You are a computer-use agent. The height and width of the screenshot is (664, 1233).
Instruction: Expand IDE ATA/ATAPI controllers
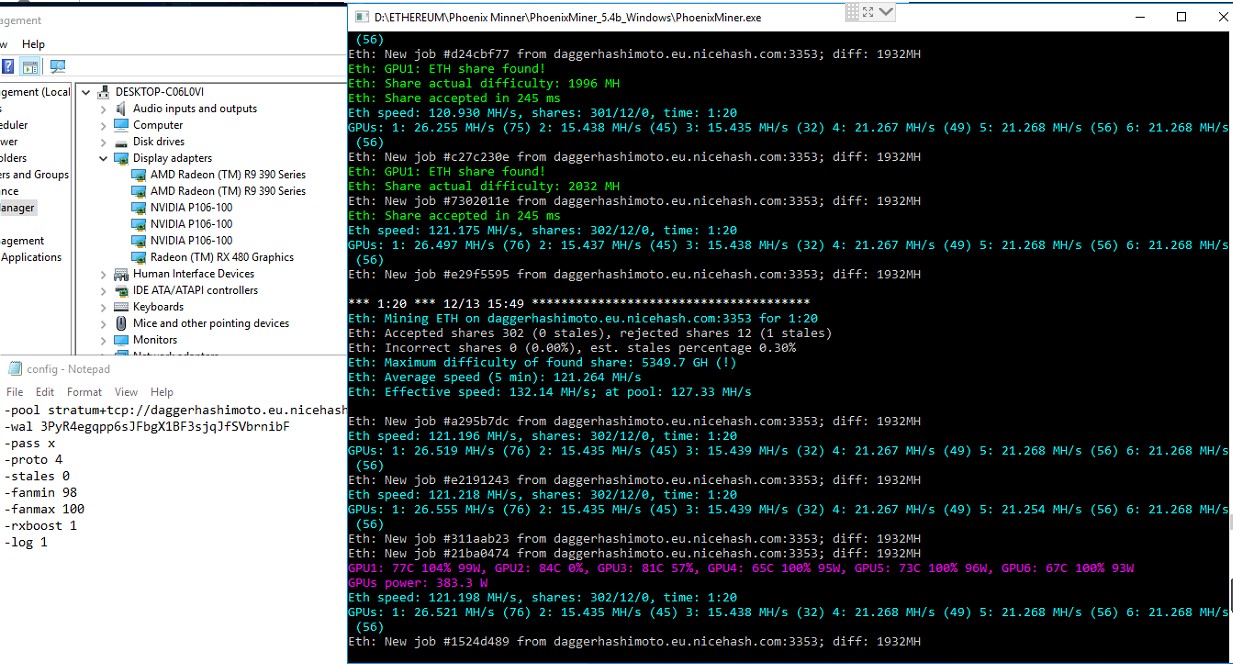pos(103,291)
